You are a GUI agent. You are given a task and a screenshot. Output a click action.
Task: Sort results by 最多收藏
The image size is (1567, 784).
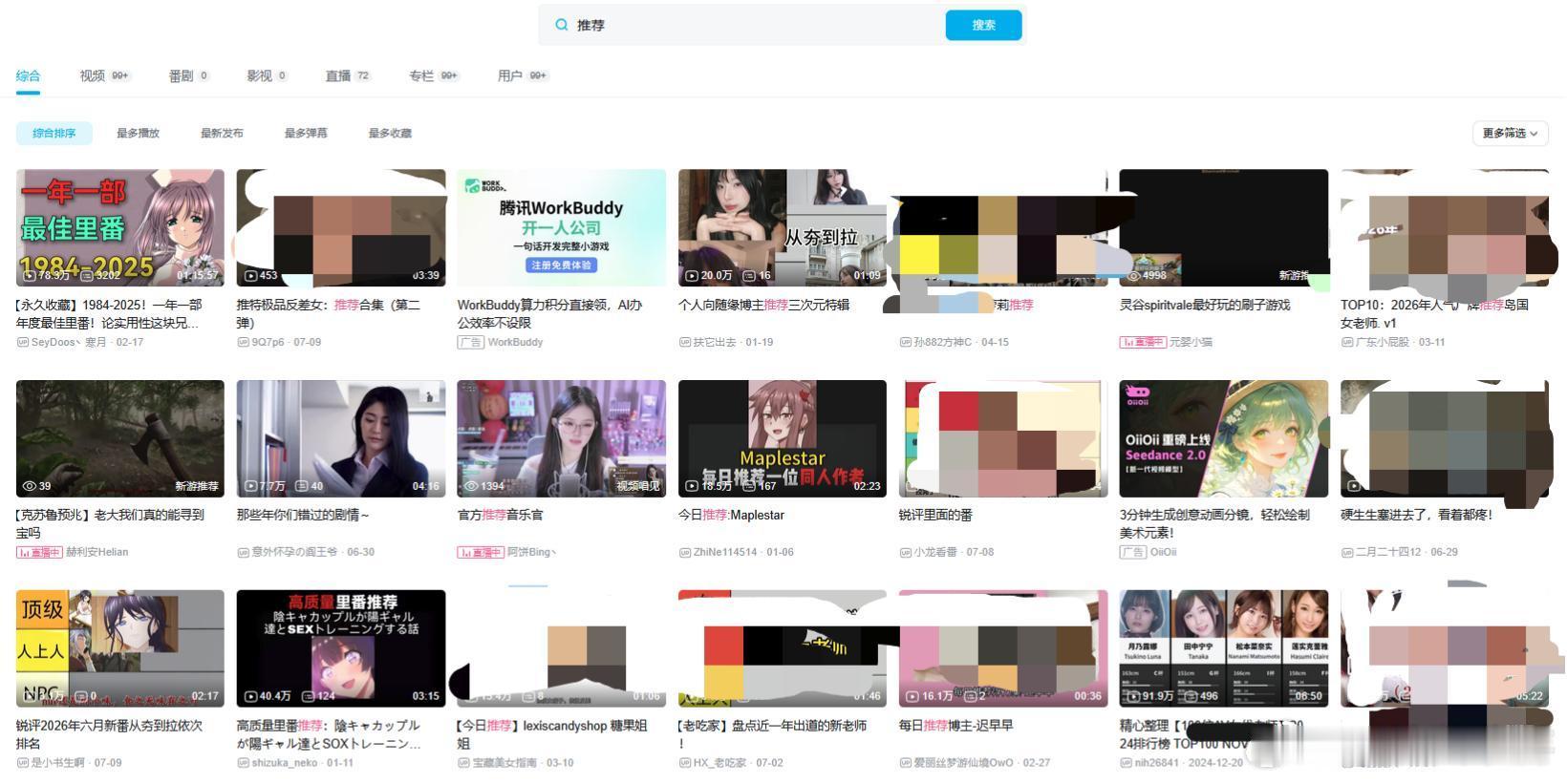tap(390, 134)
